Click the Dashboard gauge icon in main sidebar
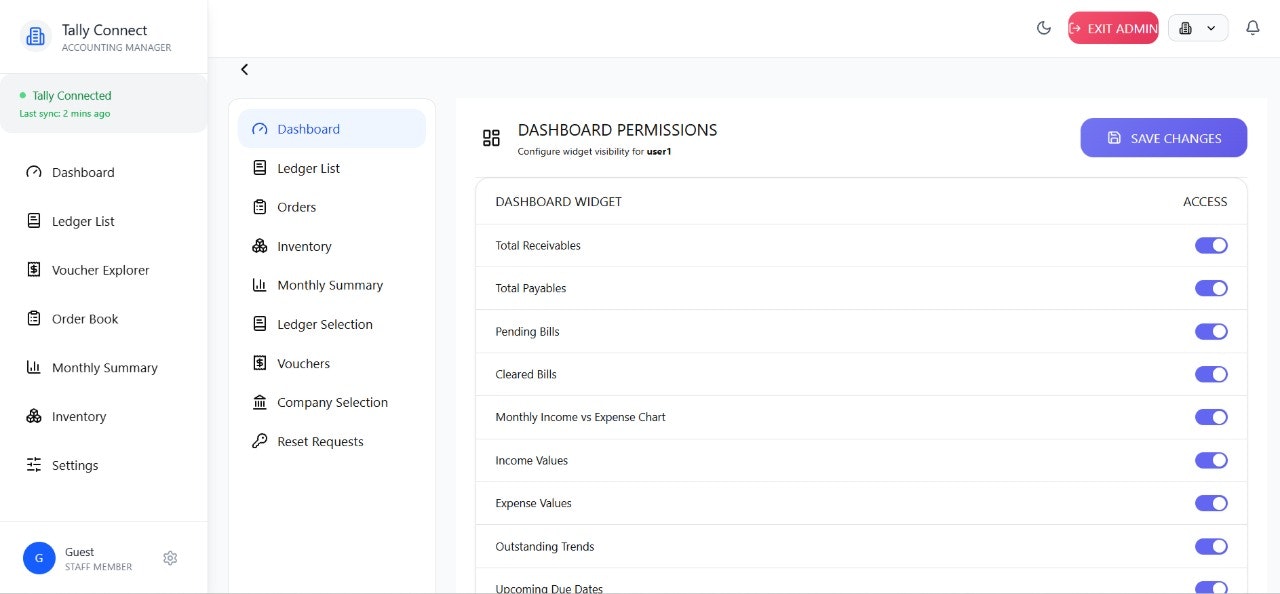Image resolution: width=1280 pixels, height=594 pixels. (x=34, y=172)
